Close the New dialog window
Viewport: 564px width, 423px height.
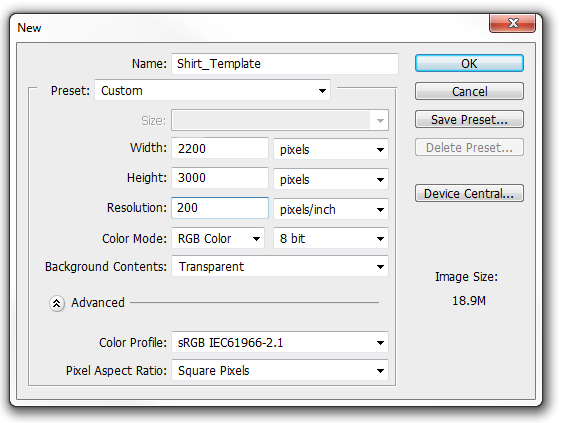pos(513,23)
